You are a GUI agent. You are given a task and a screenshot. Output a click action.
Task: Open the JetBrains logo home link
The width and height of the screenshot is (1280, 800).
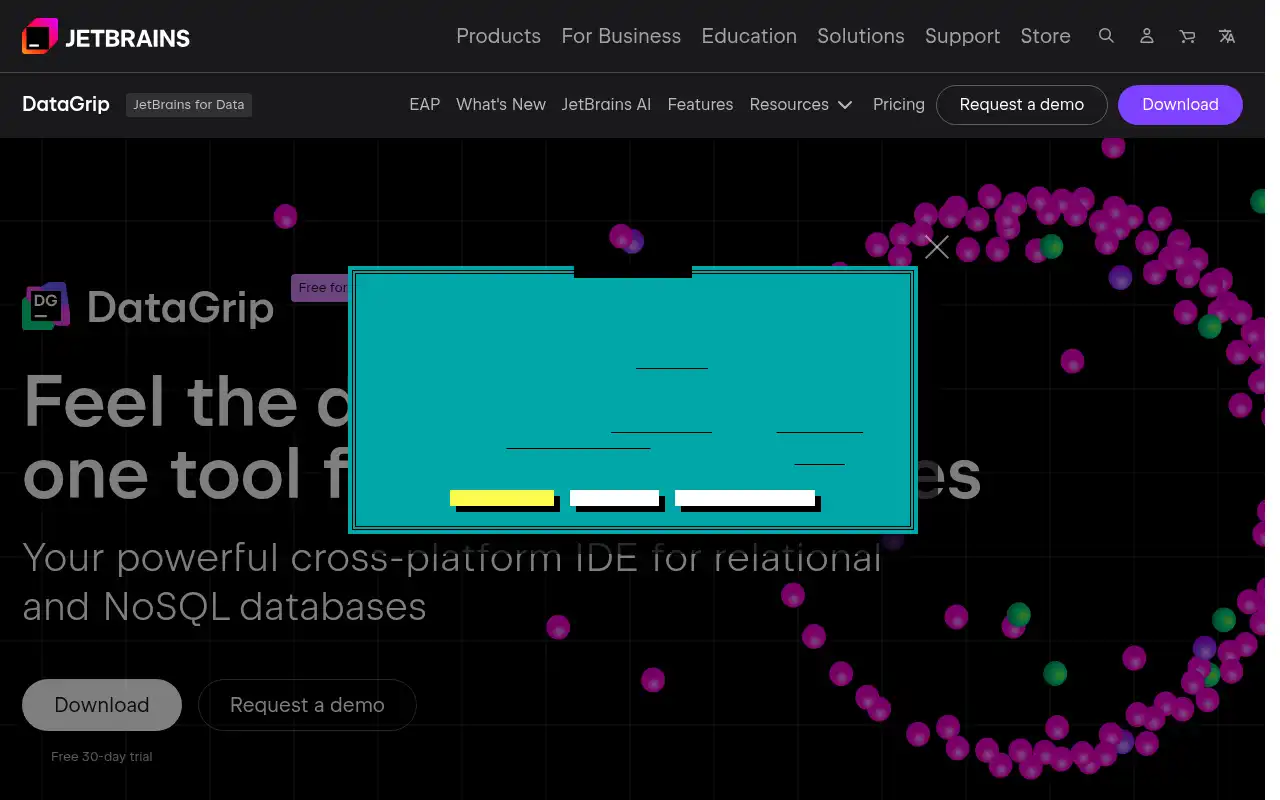pyautogui.click(x=105, y=37)
